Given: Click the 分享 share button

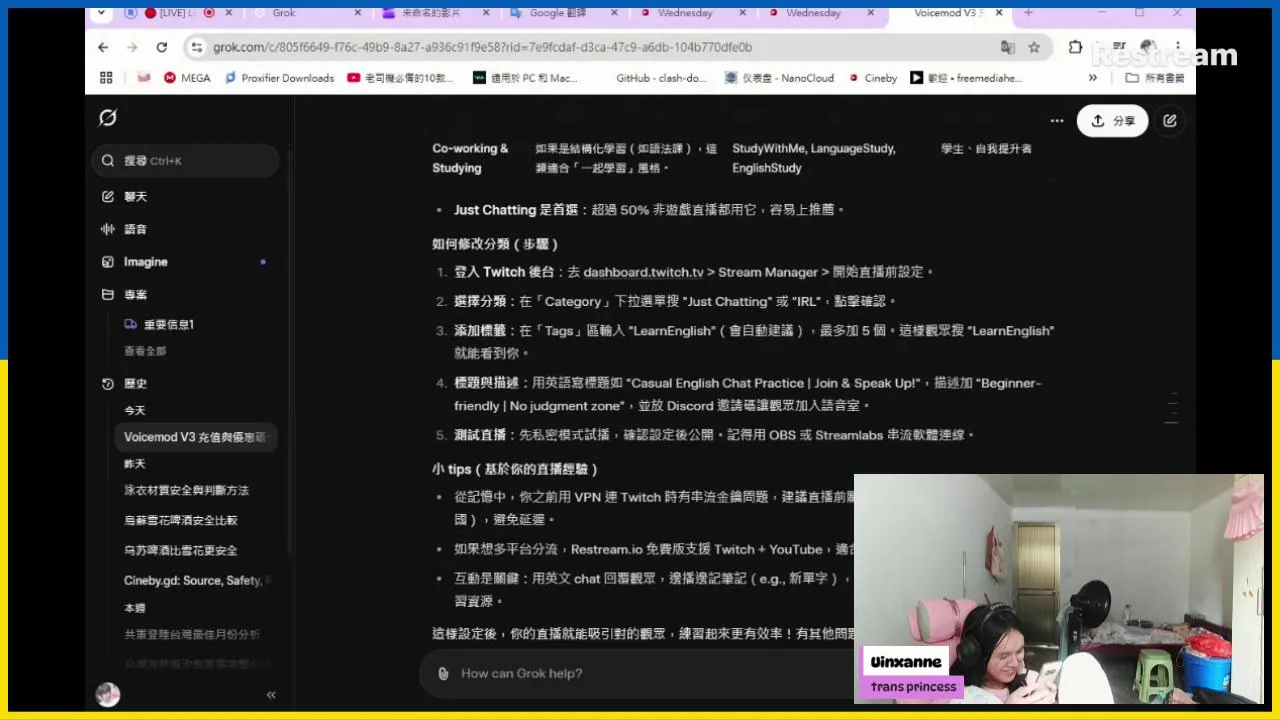Looking at the screenshot, I should [x=1112, y=120].
